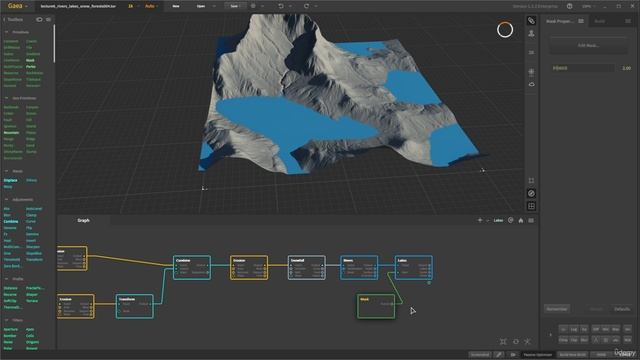Open the undo history dropdown arrow
The image size is (640, 360).
290,6
